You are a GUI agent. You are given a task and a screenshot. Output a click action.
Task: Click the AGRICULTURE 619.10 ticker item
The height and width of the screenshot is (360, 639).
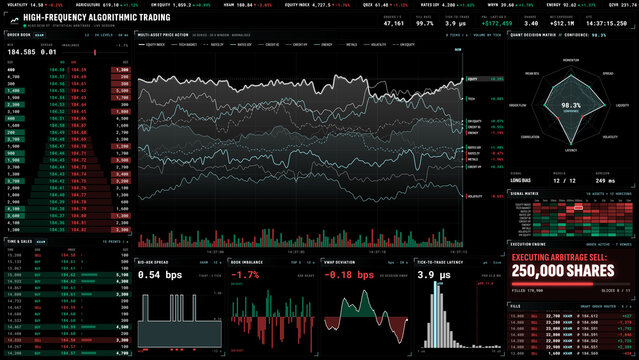[107, 5]
